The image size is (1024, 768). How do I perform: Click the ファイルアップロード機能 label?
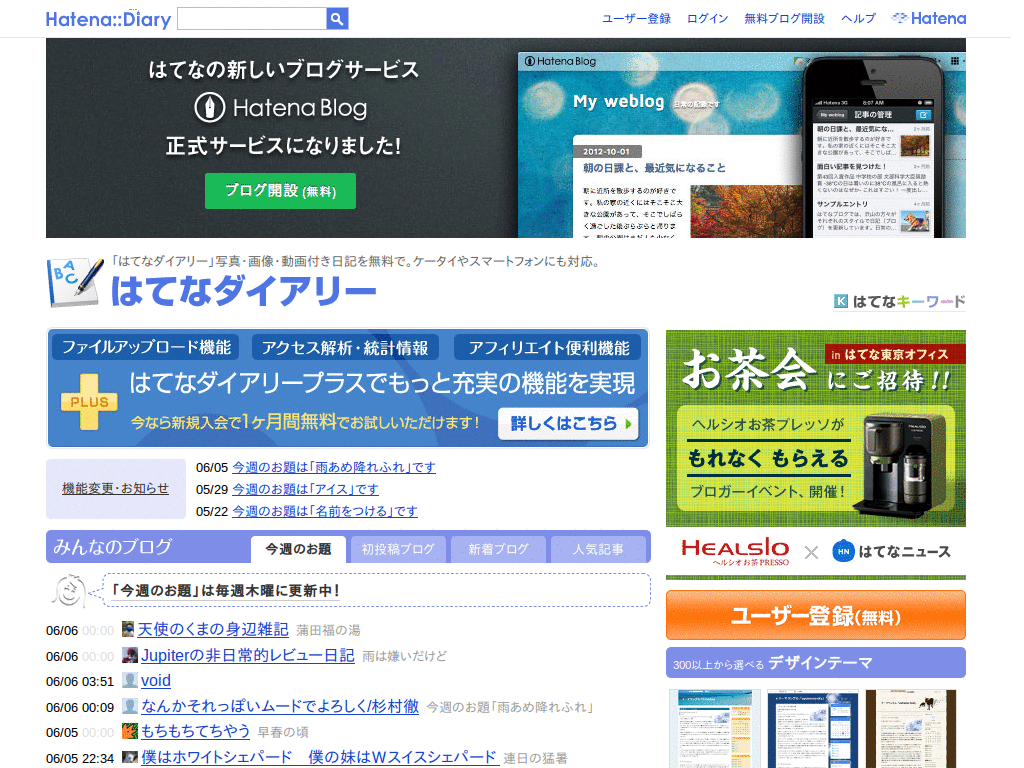pos(146,347)
